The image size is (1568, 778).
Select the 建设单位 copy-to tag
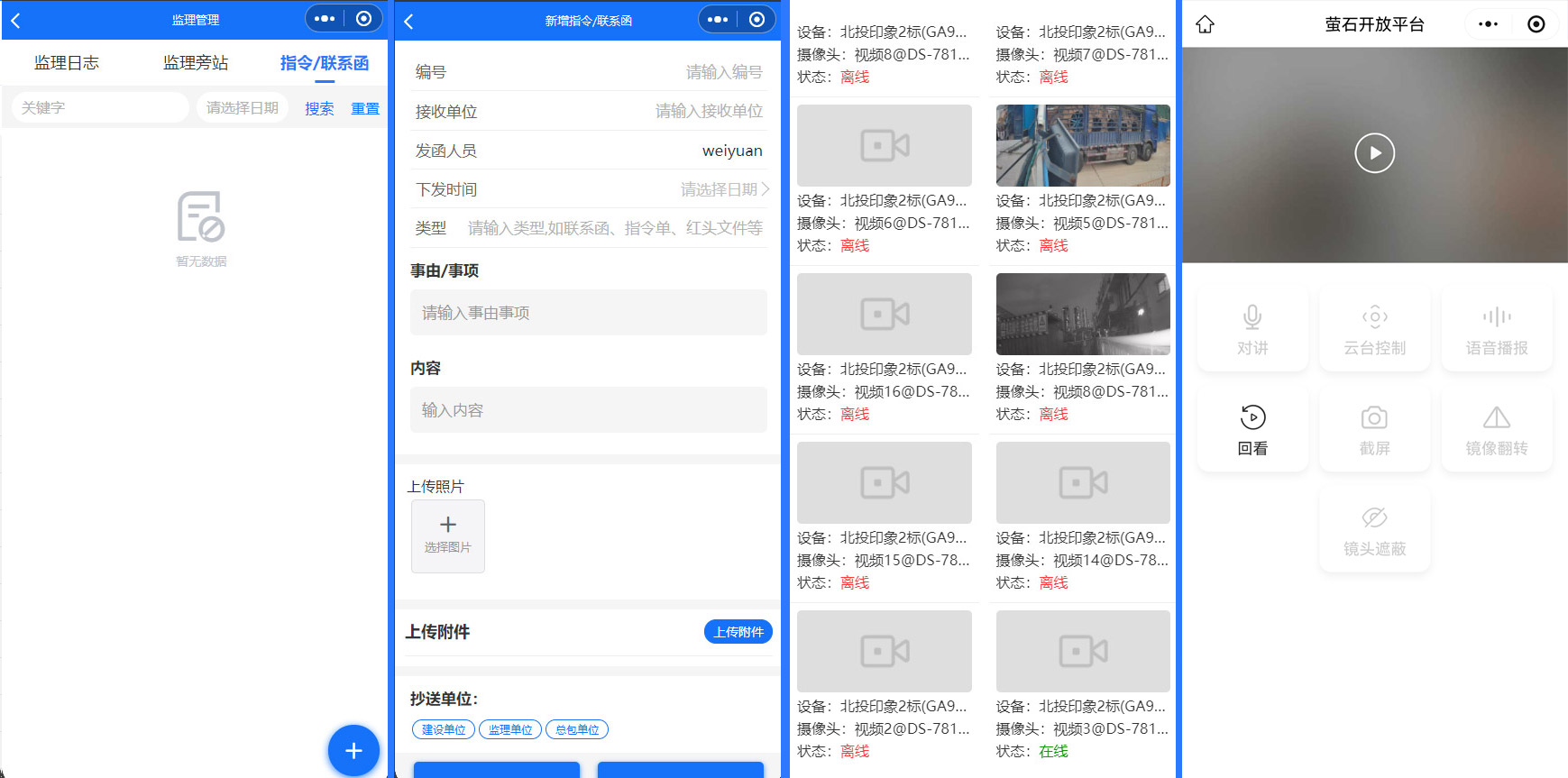(x=444, y=729)
